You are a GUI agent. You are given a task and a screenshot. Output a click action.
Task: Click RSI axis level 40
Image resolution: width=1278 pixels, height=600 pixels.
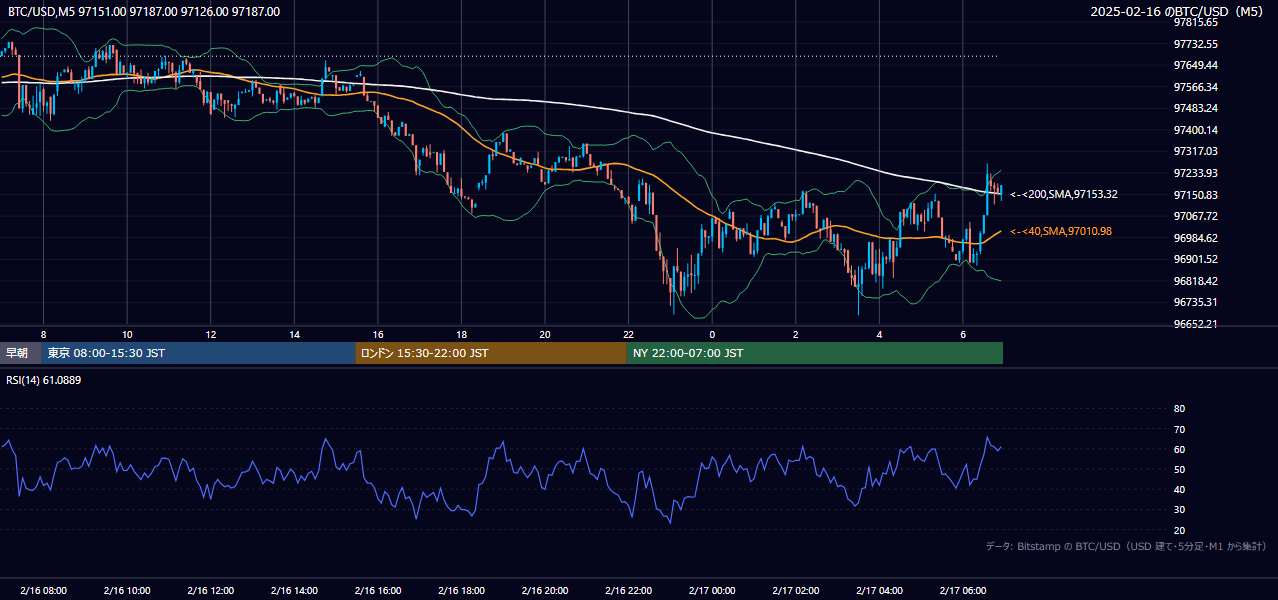pos(1179,489)
